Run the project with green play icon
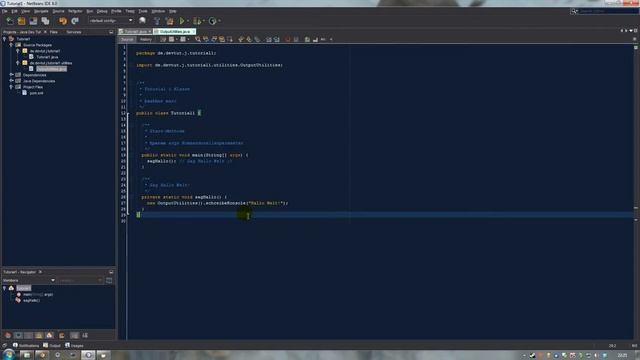 click(182, 21)
